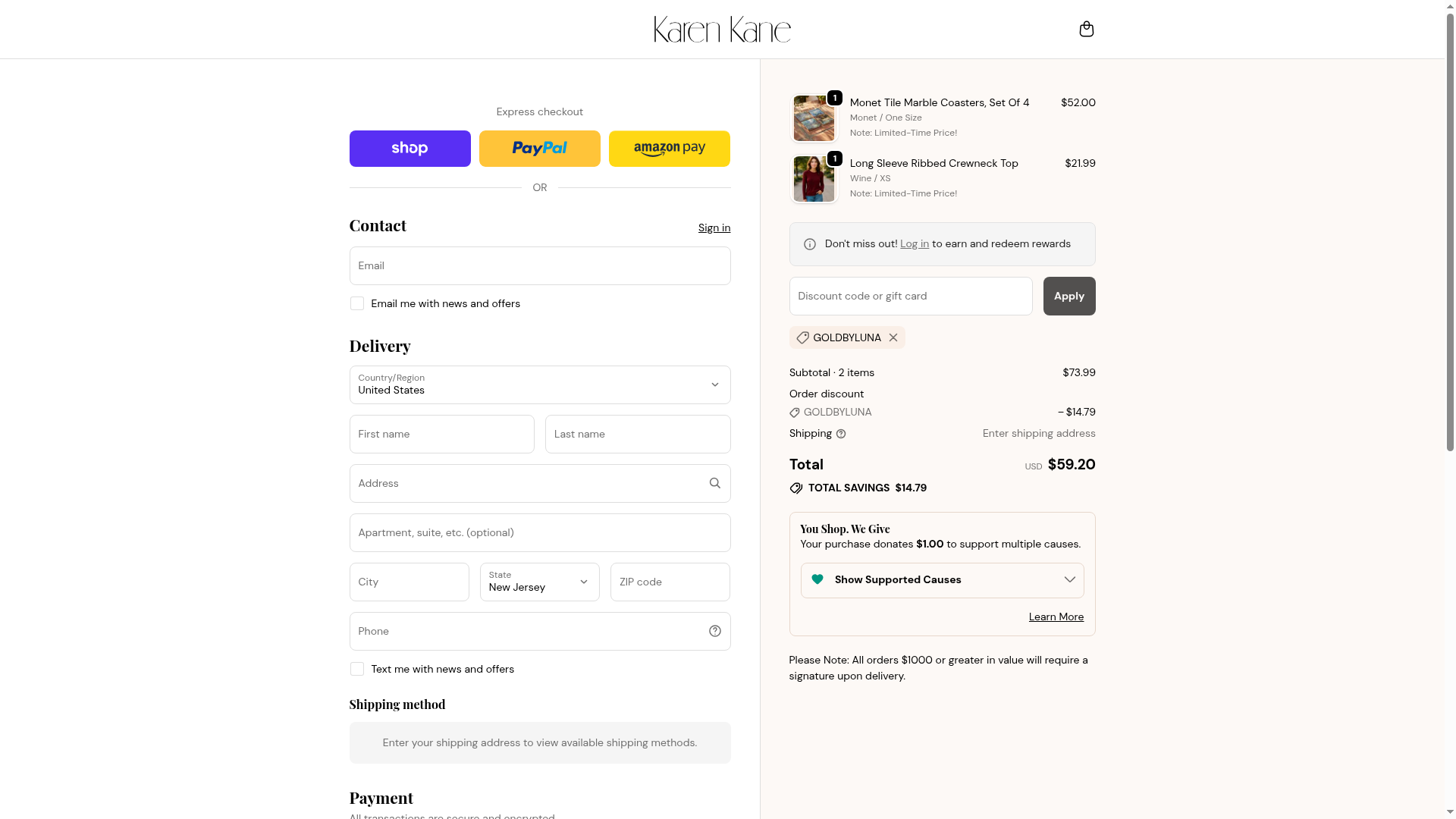The width and height of the screenshot is (1456, 819).
Task: Open the Country/Region dropdown
Action: [539, 384]
